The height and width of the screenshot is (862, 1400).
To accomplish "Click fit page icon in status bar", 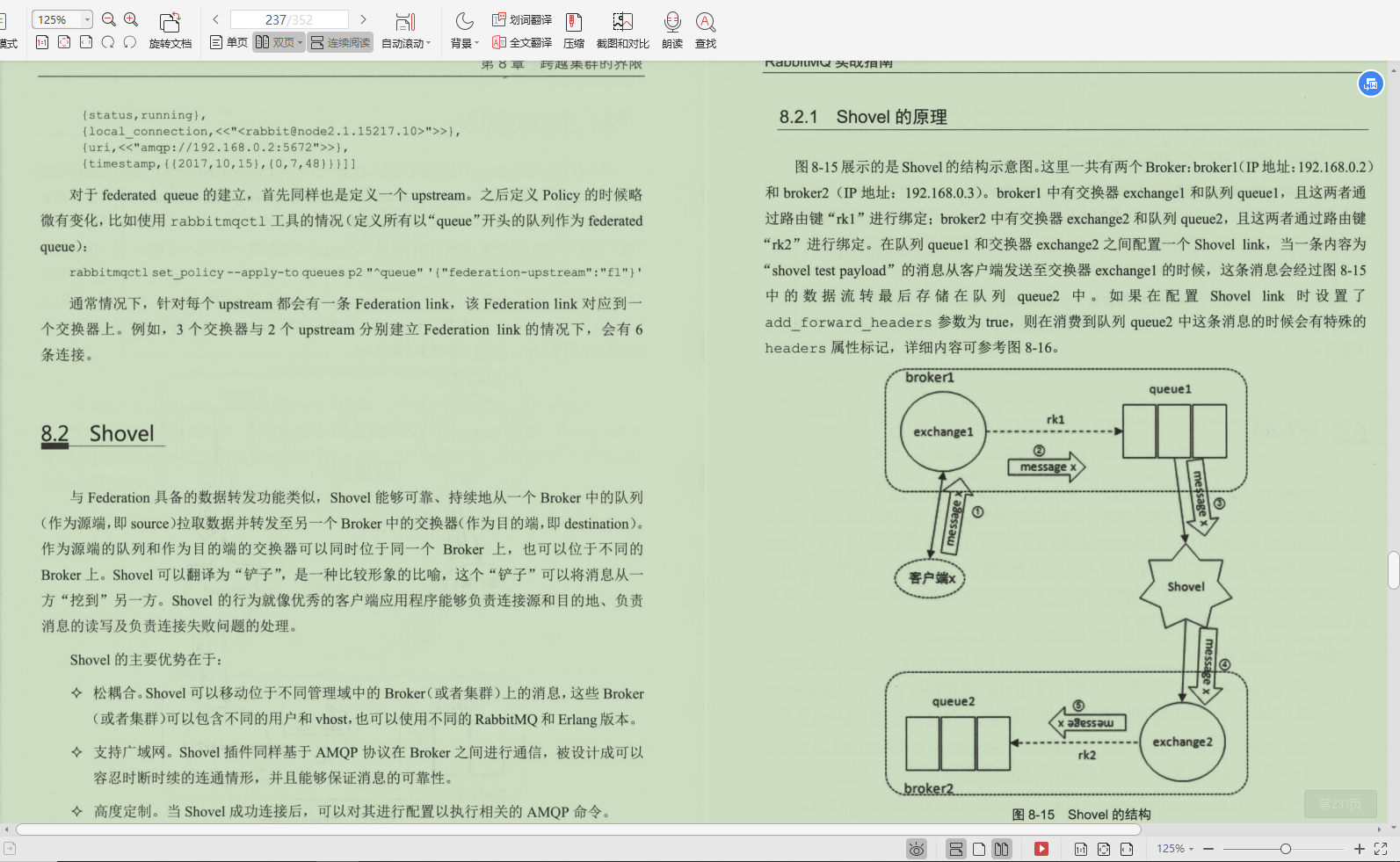I will point(1104,849).
